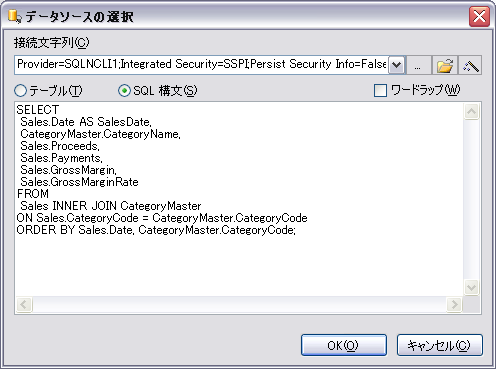Viewport: 496px width, 369px height.
Task: Click the SELECT line in the SQL editor
Action: [x=38, y=110]
